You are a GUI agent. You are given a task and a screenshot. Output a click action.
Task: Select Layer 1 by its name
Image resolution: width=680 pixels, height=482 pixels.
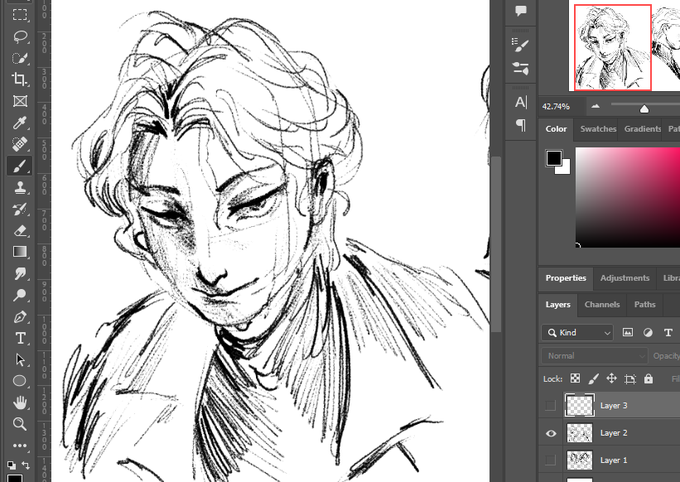point(613,460)
